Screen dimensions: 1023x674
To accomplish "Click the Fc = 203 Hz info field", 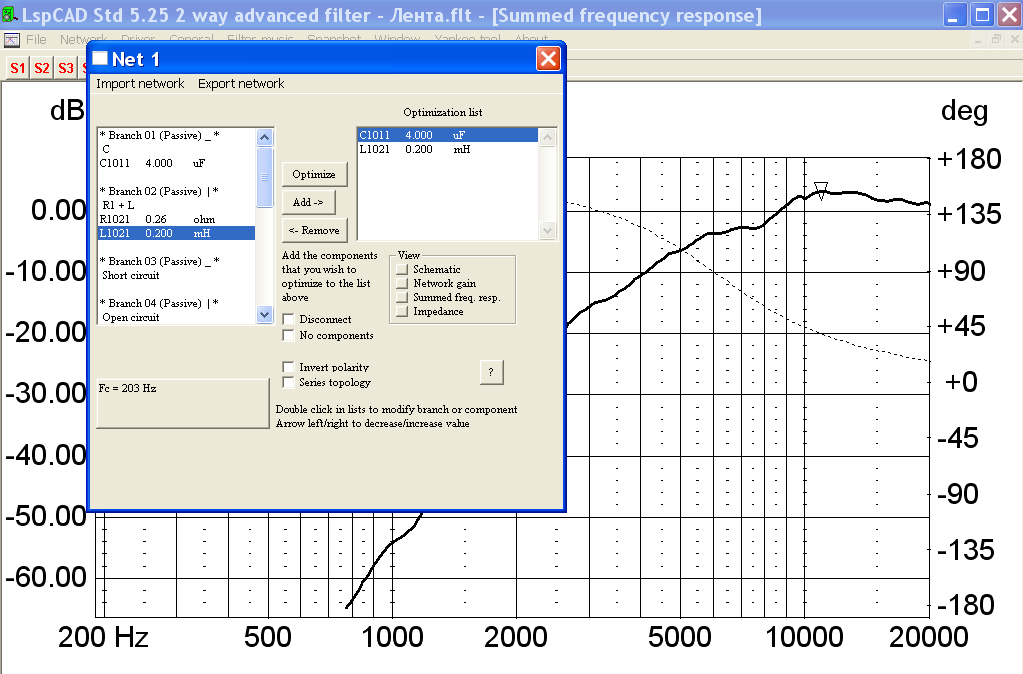I will (x=183, y=403).
